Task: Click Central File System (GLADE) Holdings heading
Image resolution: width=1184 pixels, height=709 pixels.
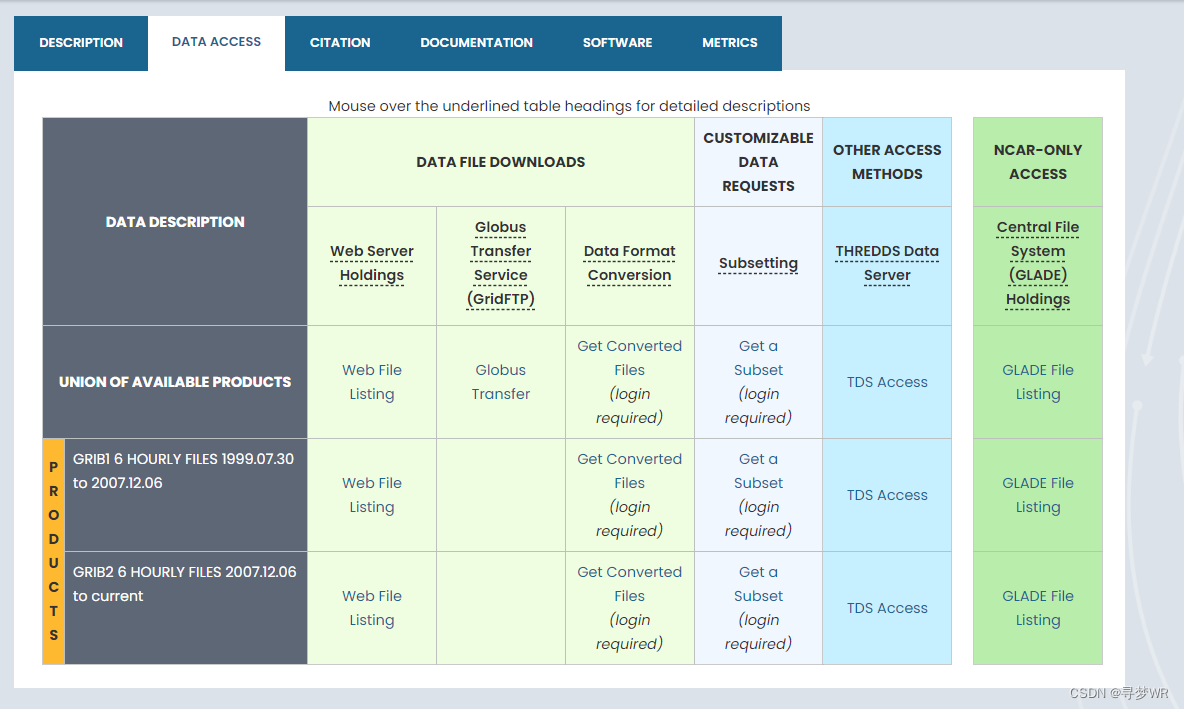Action: (1038, 263)
